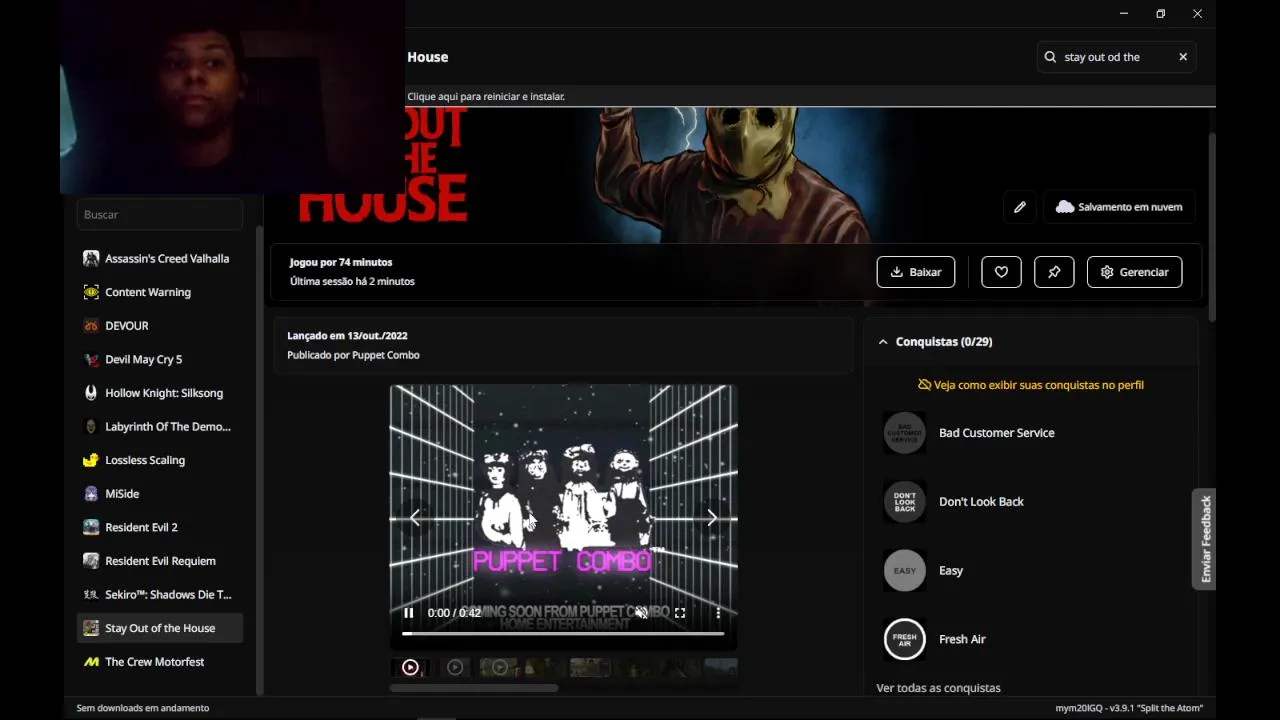Click the edit pencil icon on hero
The height and width of the screenshot is (720, 1280).
[x=1020, y=207]
